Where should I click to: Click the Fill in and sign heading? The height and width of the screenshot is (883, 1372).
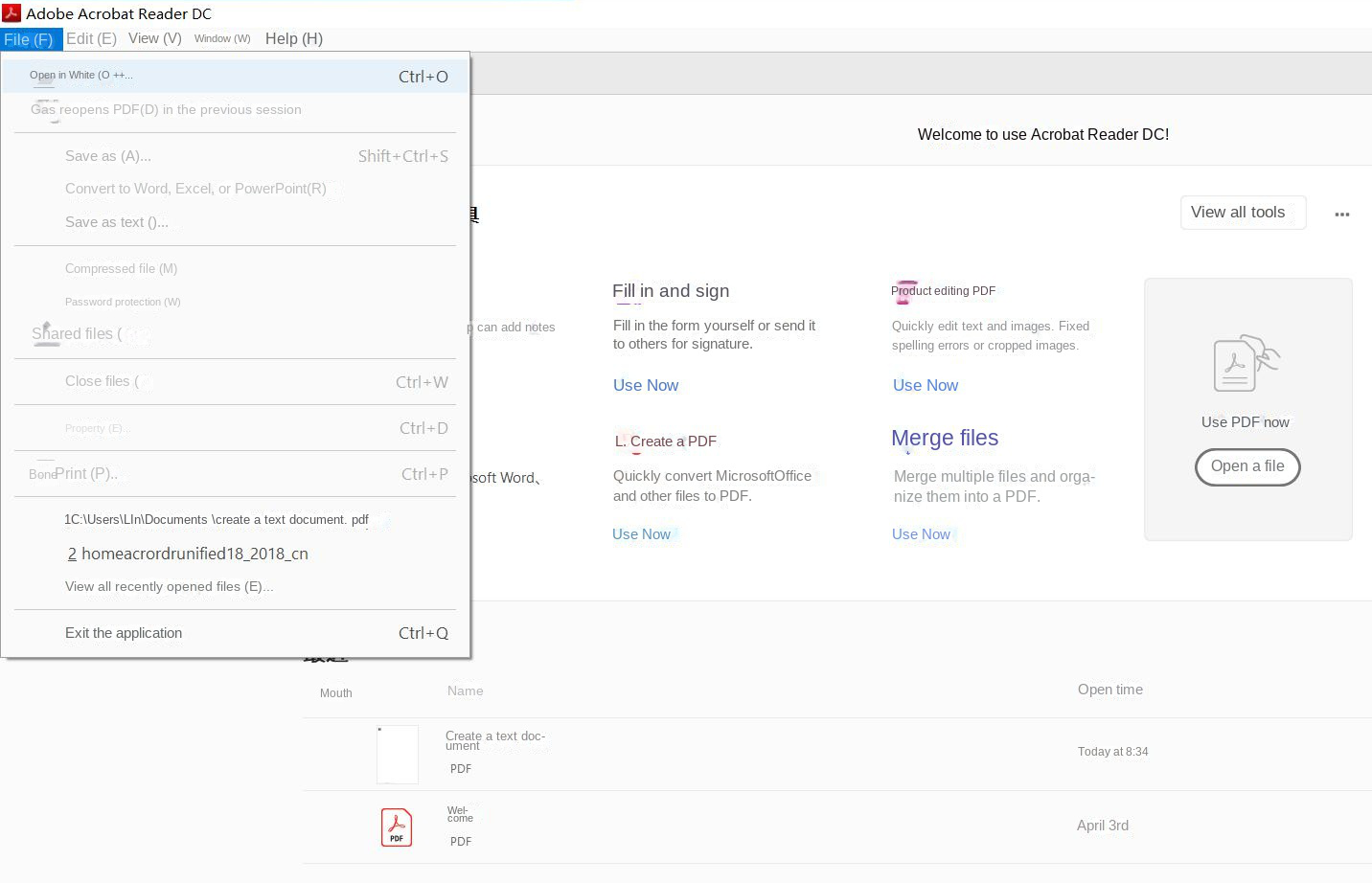[x=671, y=291]
